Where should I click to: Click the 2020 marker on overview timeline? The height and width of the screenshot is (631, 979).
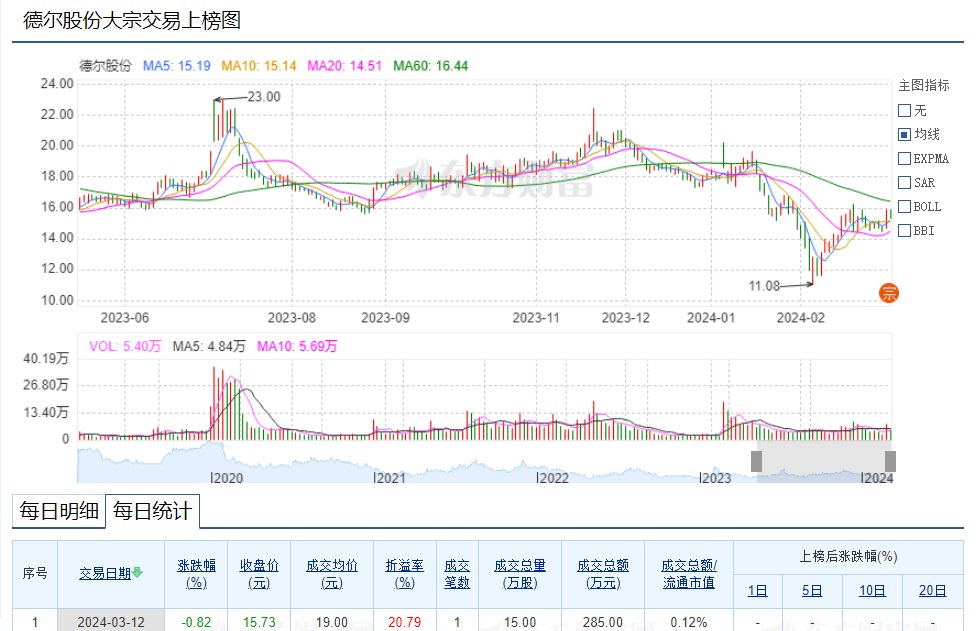click(227, 478)
